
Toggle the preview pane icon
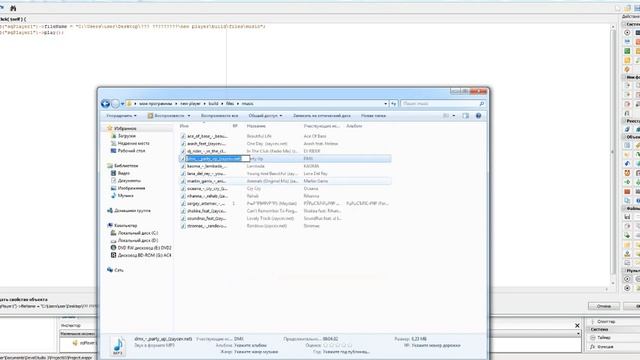click(x=466, y=116)
